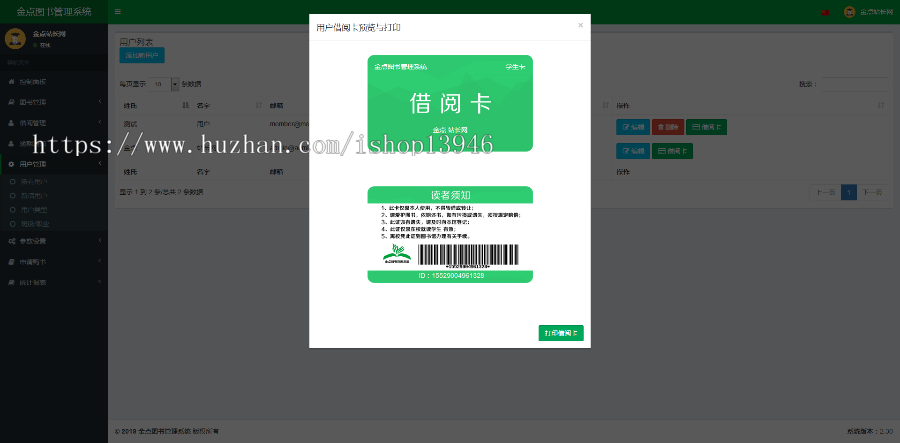The width and height of the screenshot is (900, 443).
Task: Click the green 借阅卡 button in second row
Action: pos(672,151)
